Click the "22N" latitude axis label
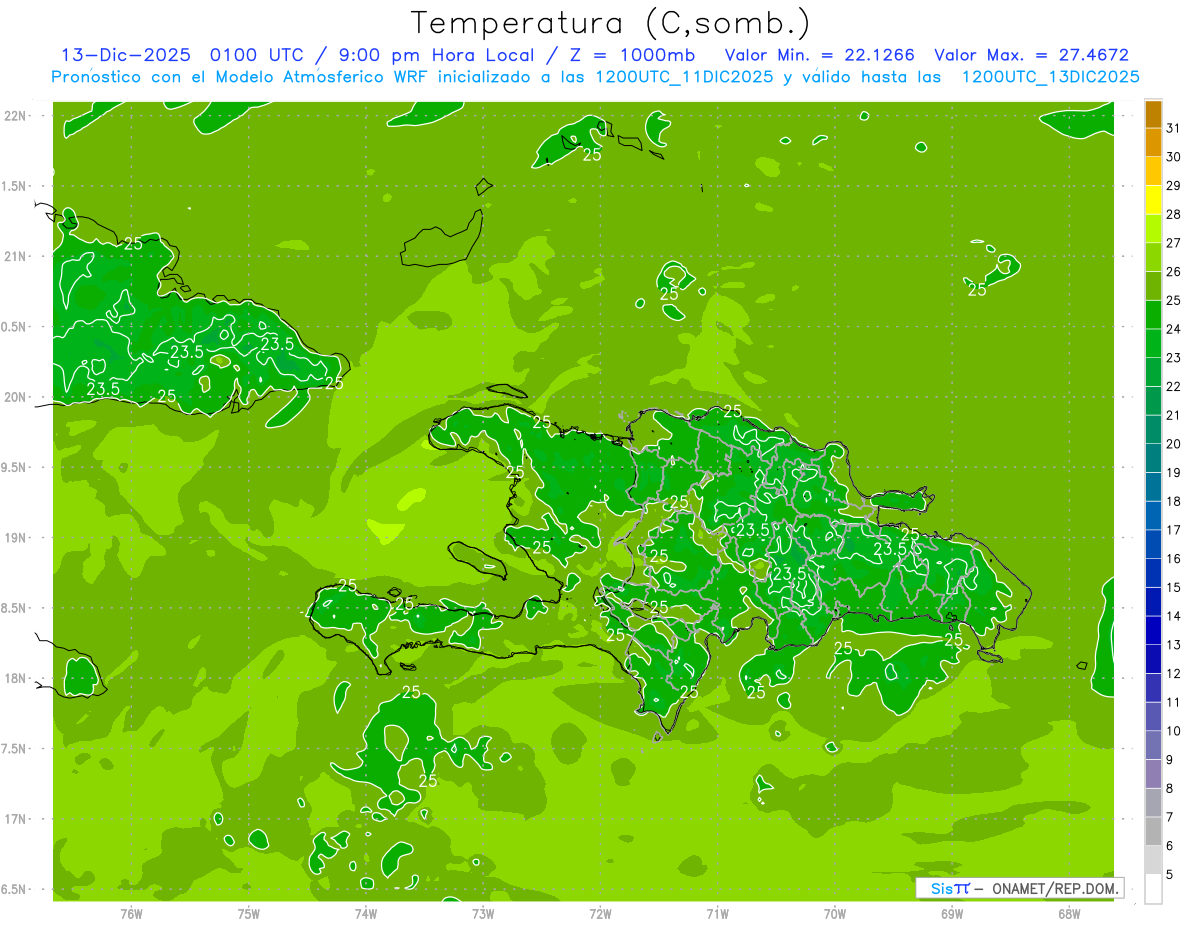This screenshot has height=927, width=1200. (16, 116)
